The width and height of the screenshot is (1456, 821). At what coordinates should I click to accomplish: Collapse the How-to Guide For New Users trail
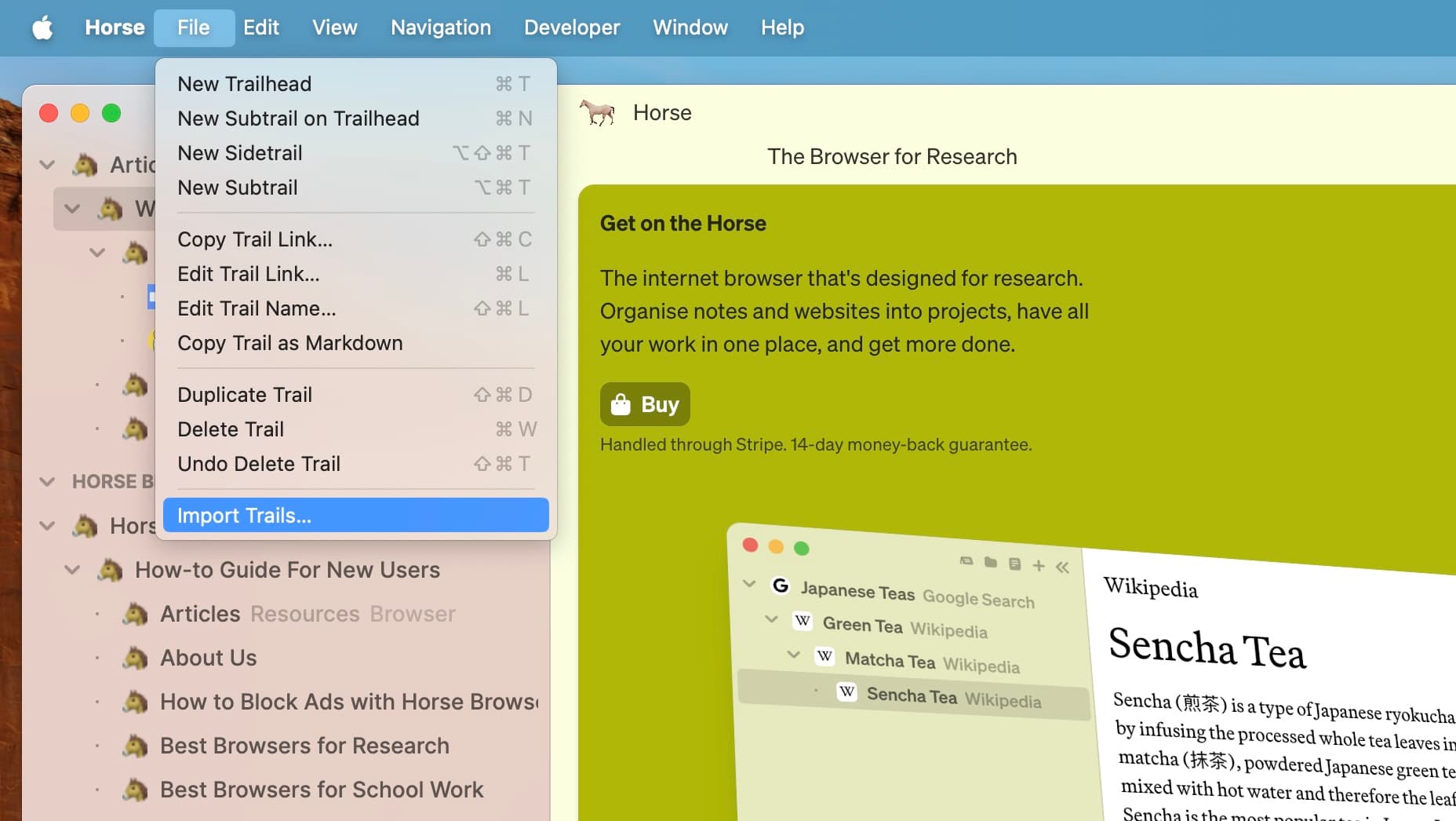point(72,570)
